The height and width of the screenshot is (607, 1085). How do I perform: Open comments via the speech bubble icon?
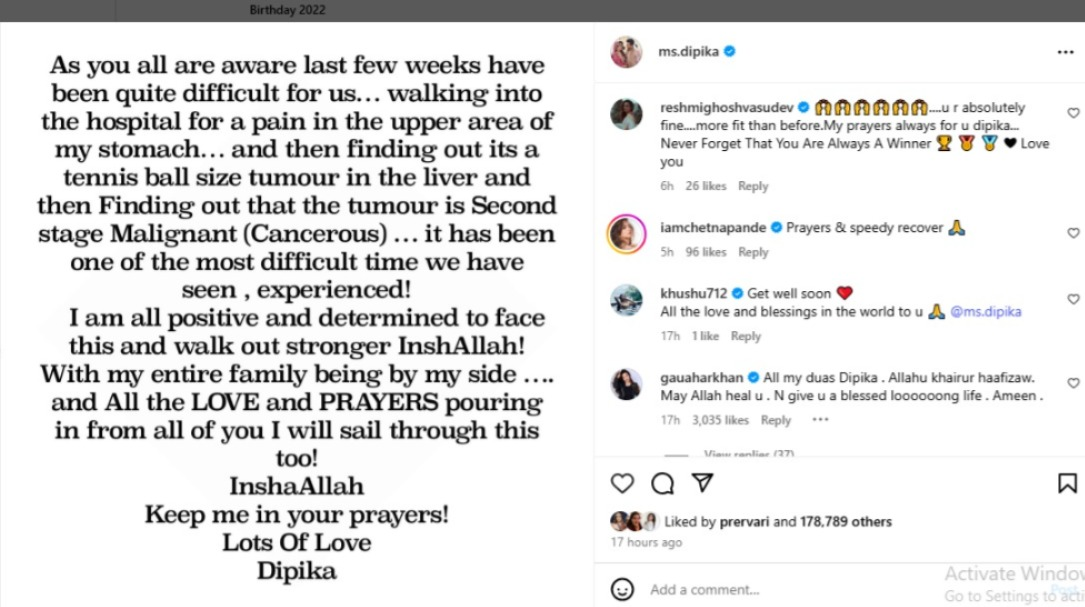(x=662, y=484)
